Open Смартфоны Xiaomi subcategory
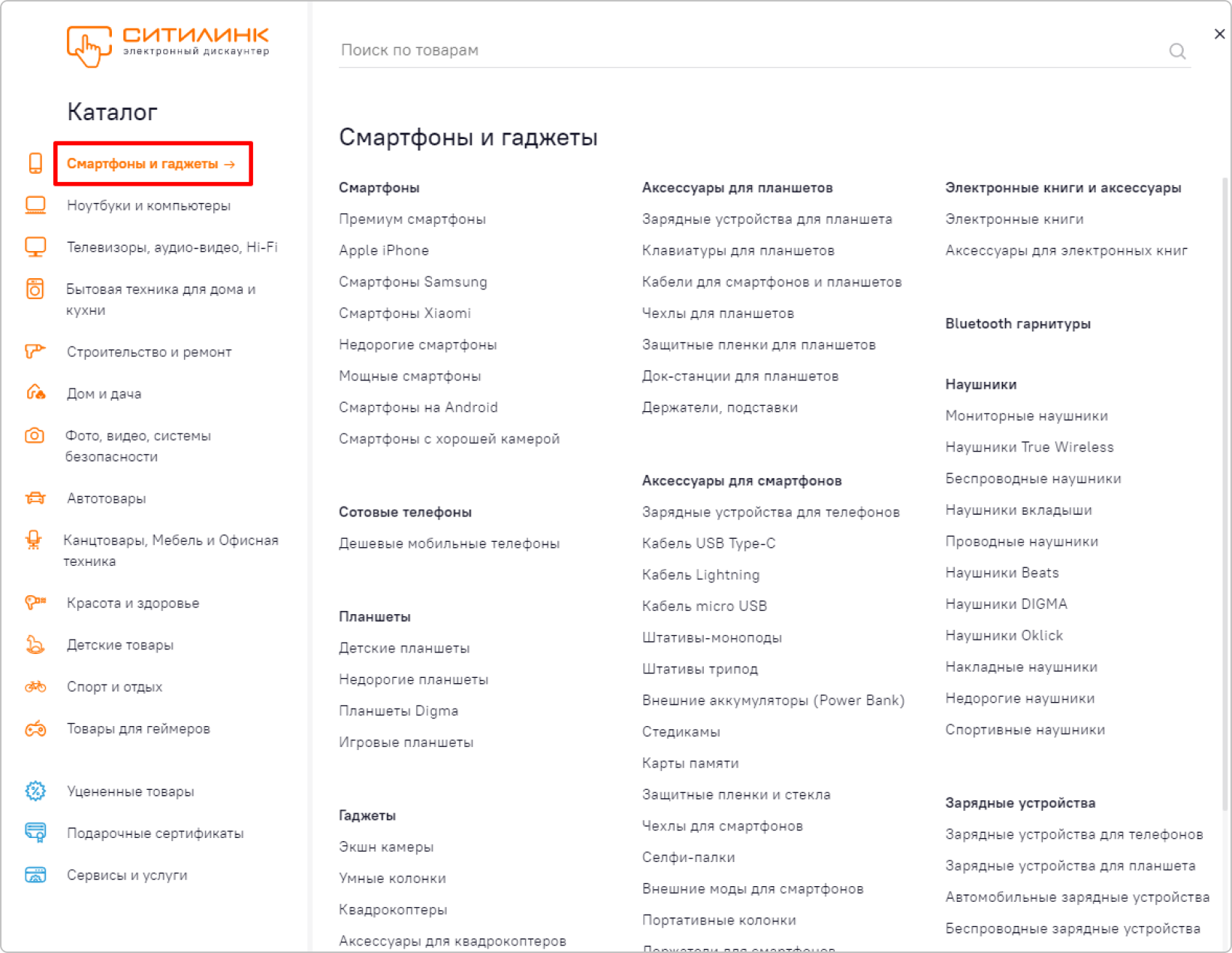The image size is (1232, 953). [405, 313]
